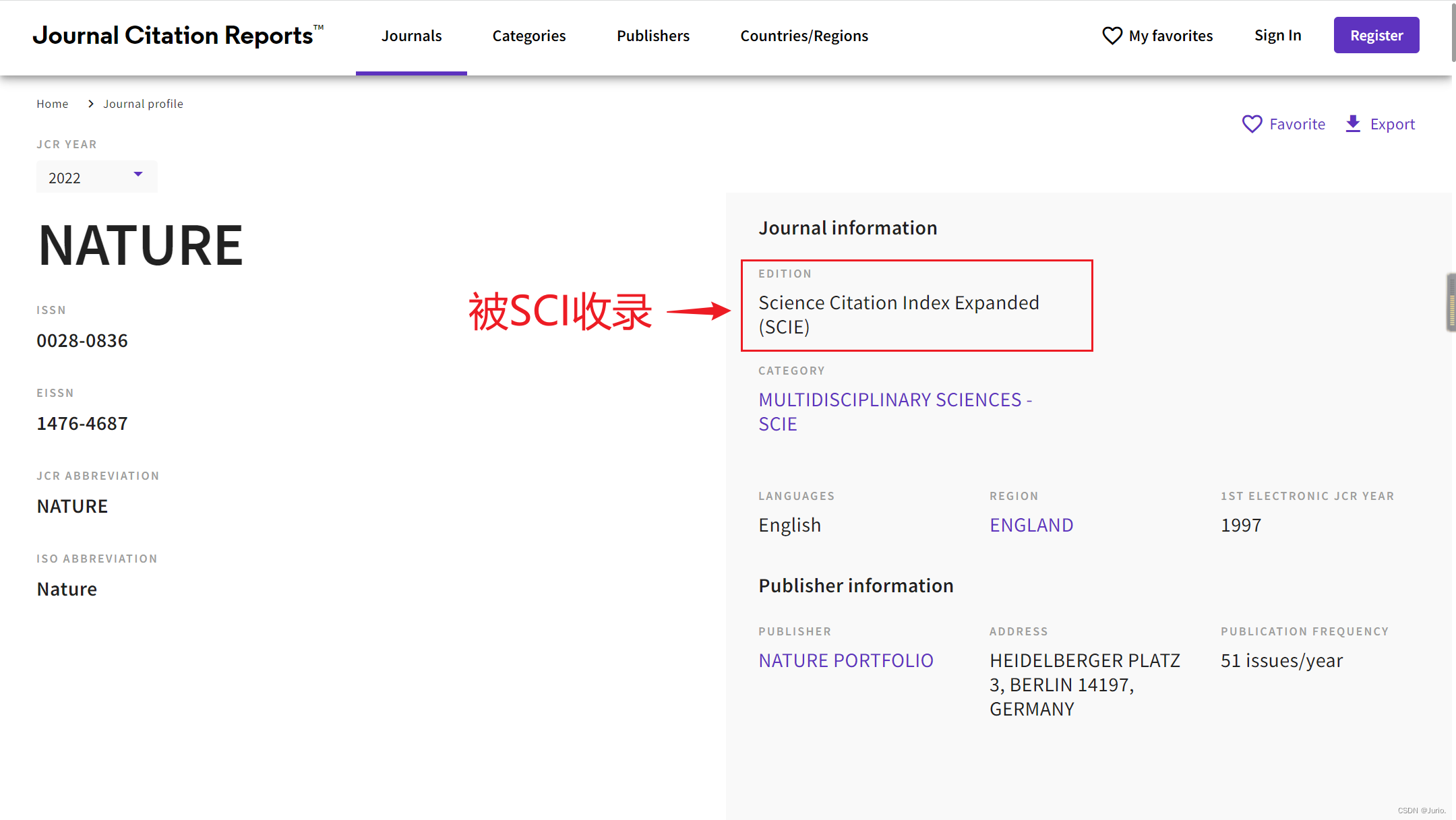Screen dimensions: 1456x820
Task: Switch to the Journals tab
Action: point(411,36)
